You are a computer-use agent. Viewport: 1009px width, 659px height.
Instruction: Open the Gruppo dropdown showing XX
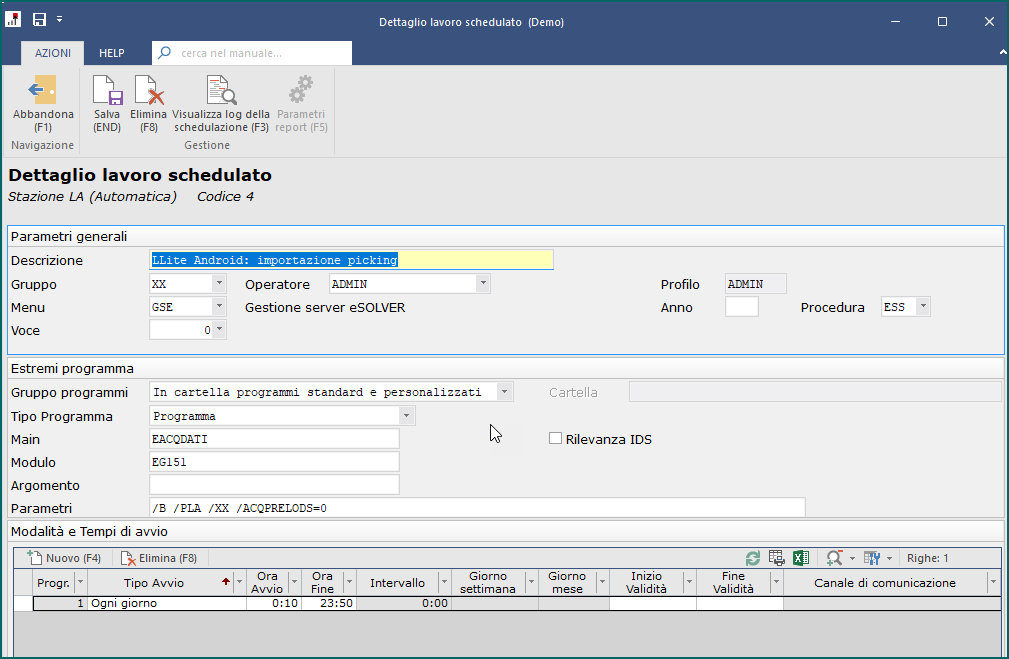(x=219, y=284)
